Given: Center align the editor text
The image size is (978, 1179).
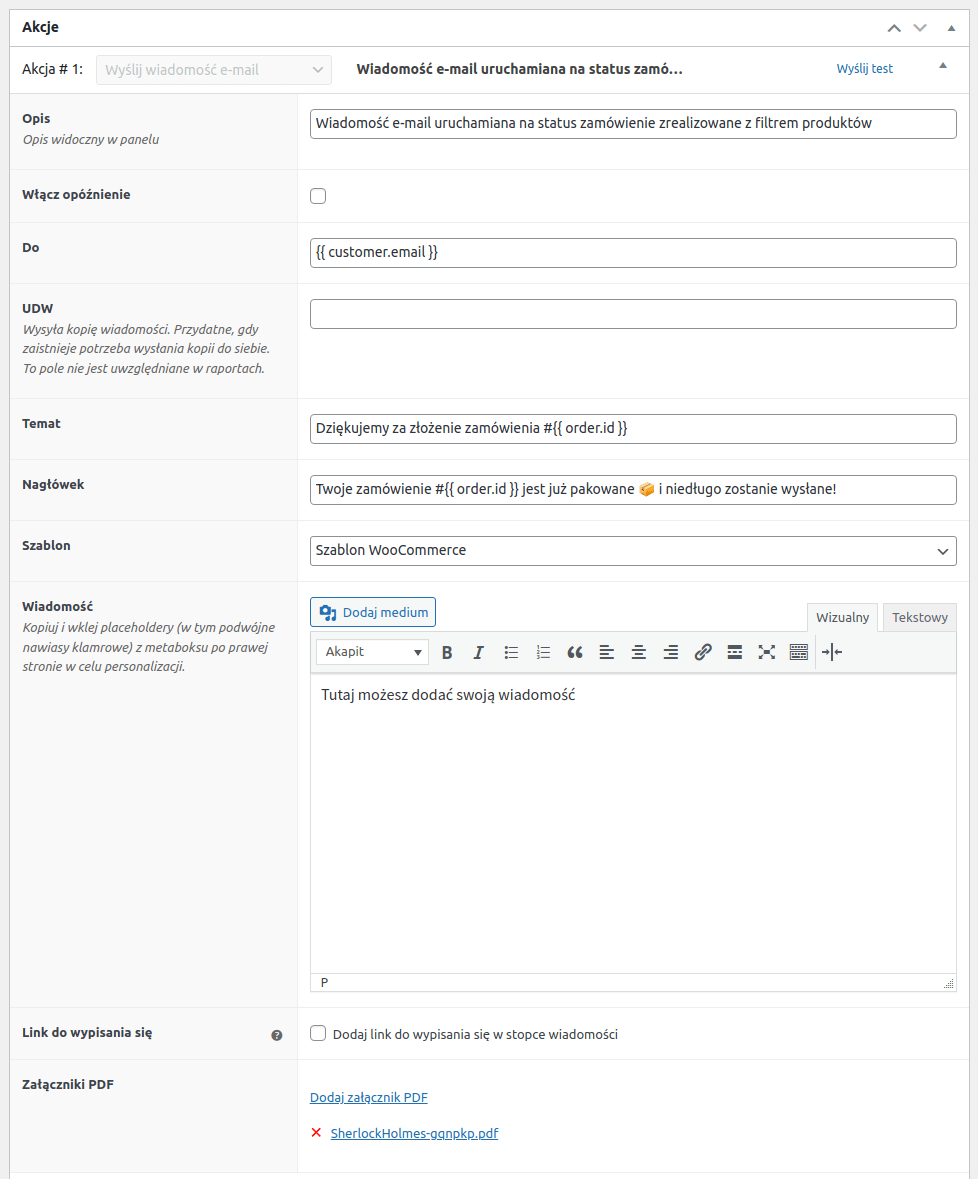Looking at the screenshot, I should tap(639, 652).
